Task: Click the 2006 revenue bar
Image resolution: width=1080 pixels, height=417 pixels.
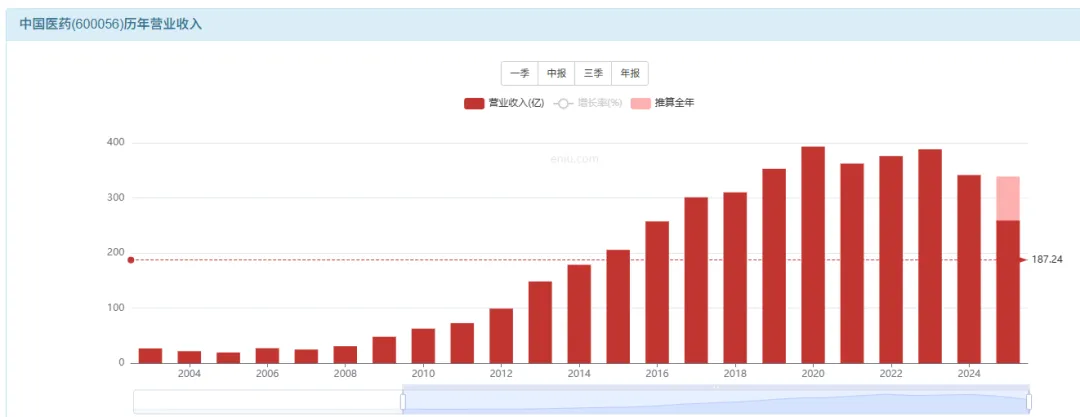Action: coord(267,356)
